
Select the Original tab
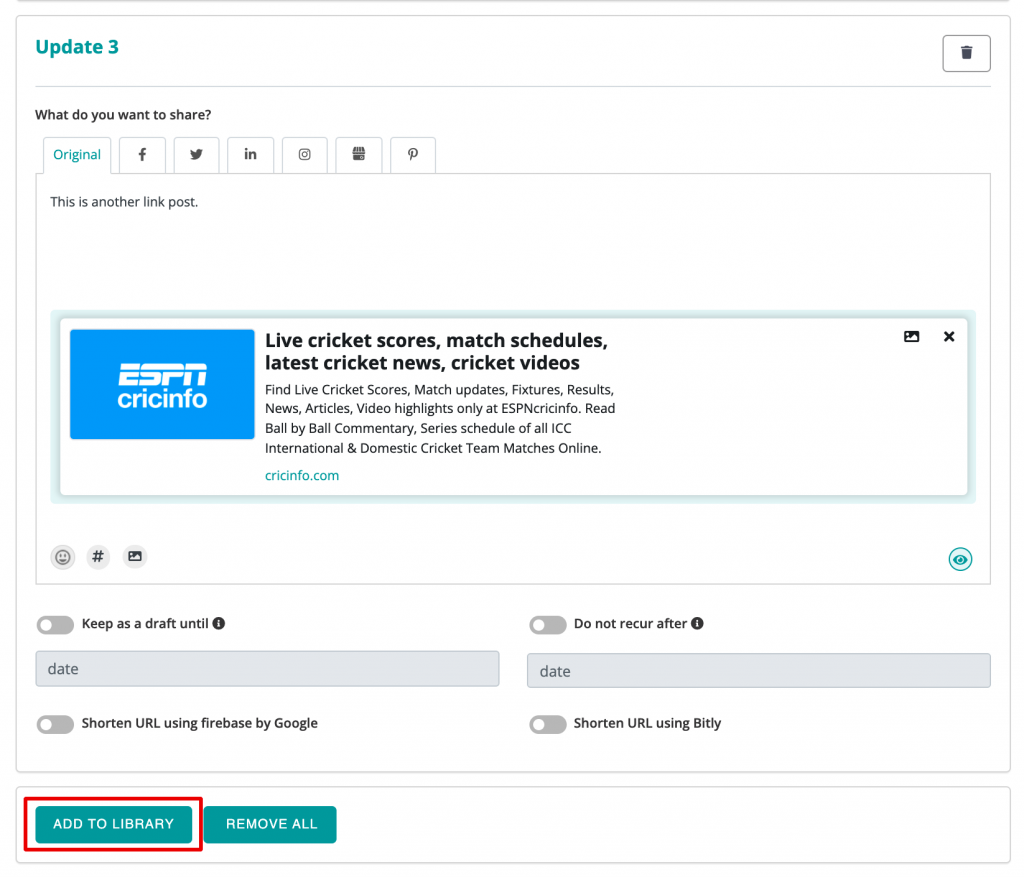[x=77, y=155]
